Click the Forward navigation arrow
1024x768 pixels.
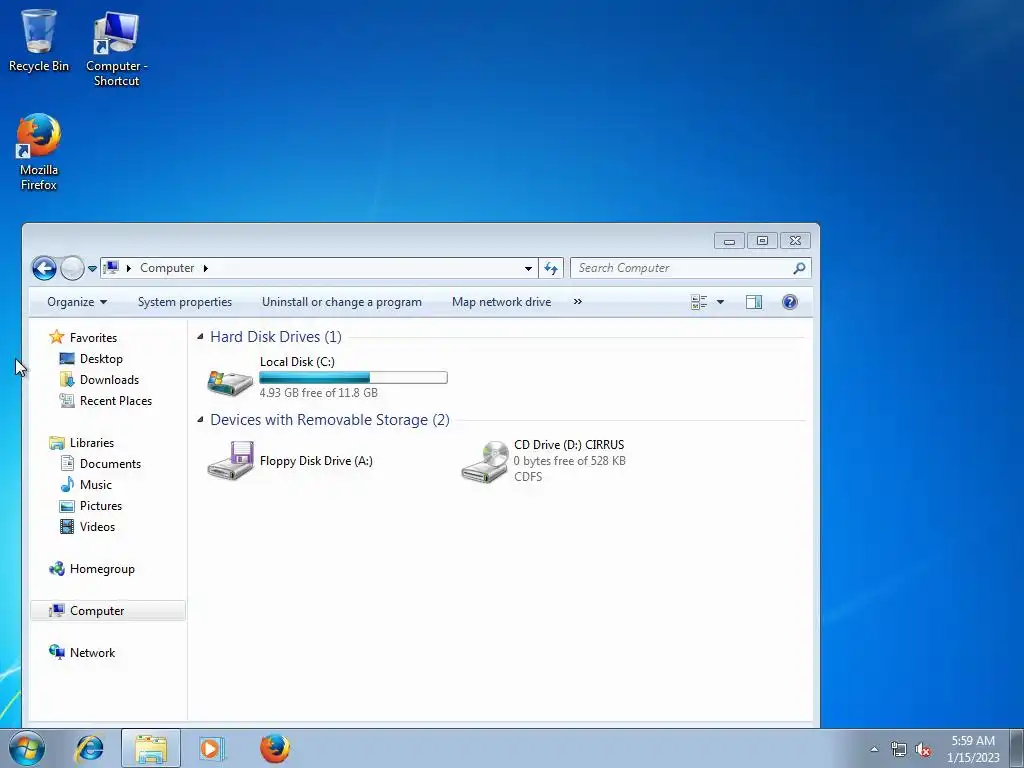[x=72, y=268]
